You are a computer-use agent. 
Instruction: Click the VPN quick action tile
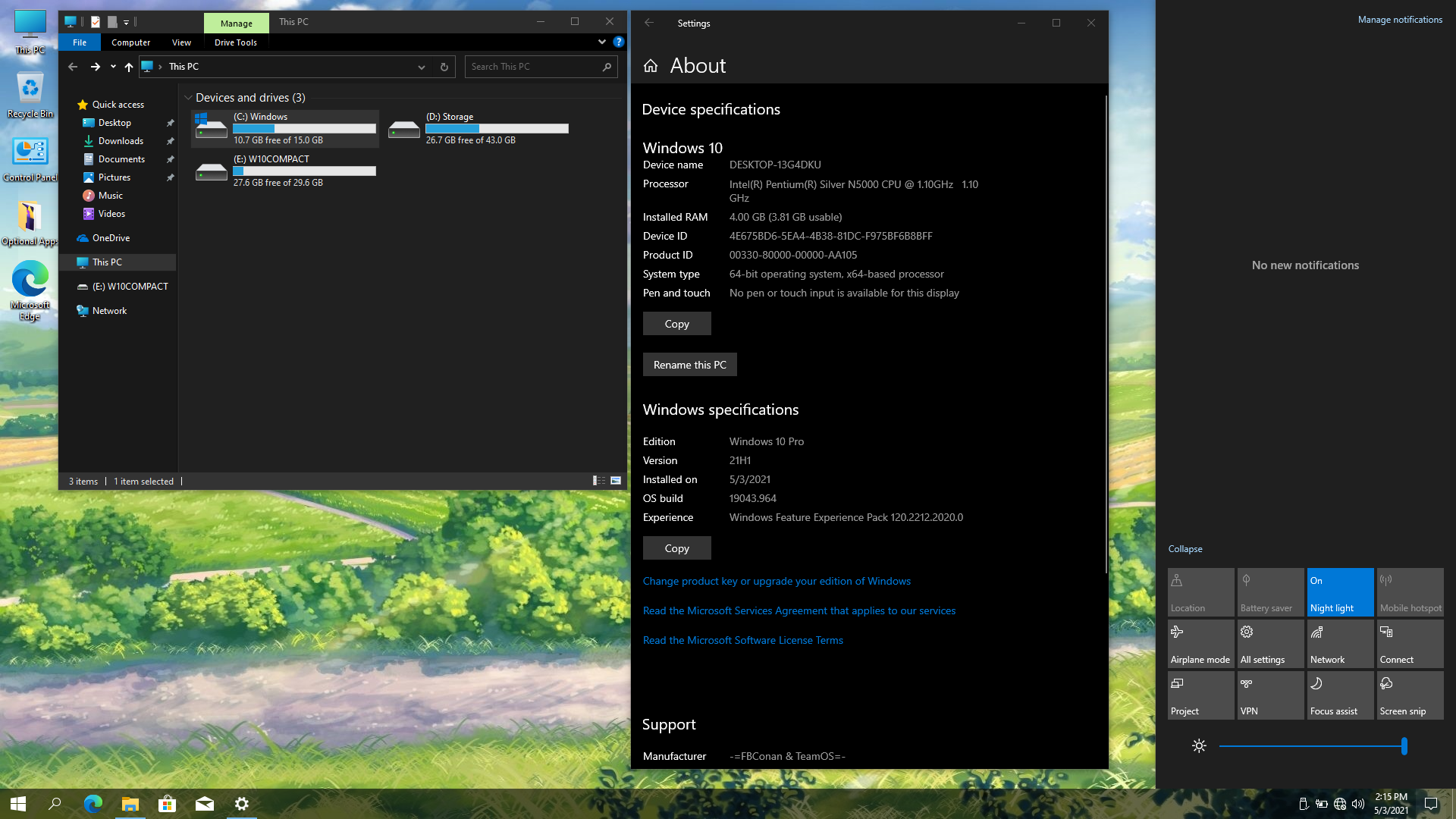[x=1270, y=695]
